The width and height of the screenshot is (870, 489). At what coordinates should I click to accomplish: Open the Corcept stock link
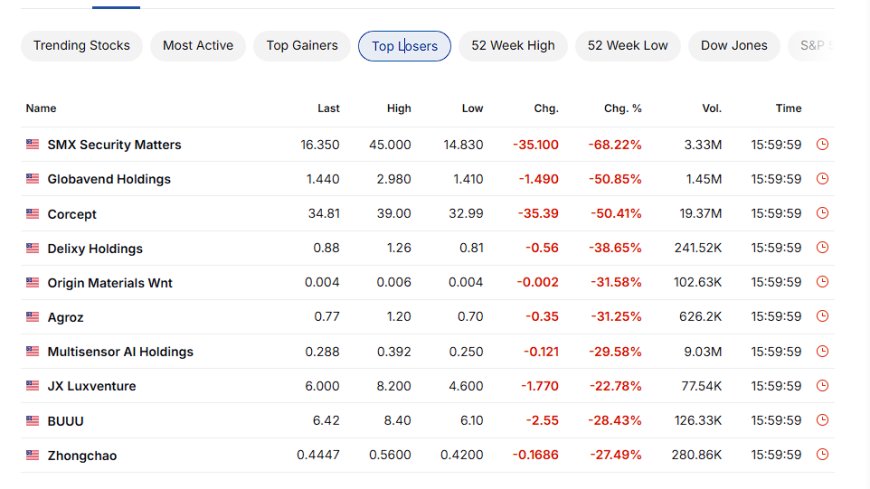(x=72, y=214)
